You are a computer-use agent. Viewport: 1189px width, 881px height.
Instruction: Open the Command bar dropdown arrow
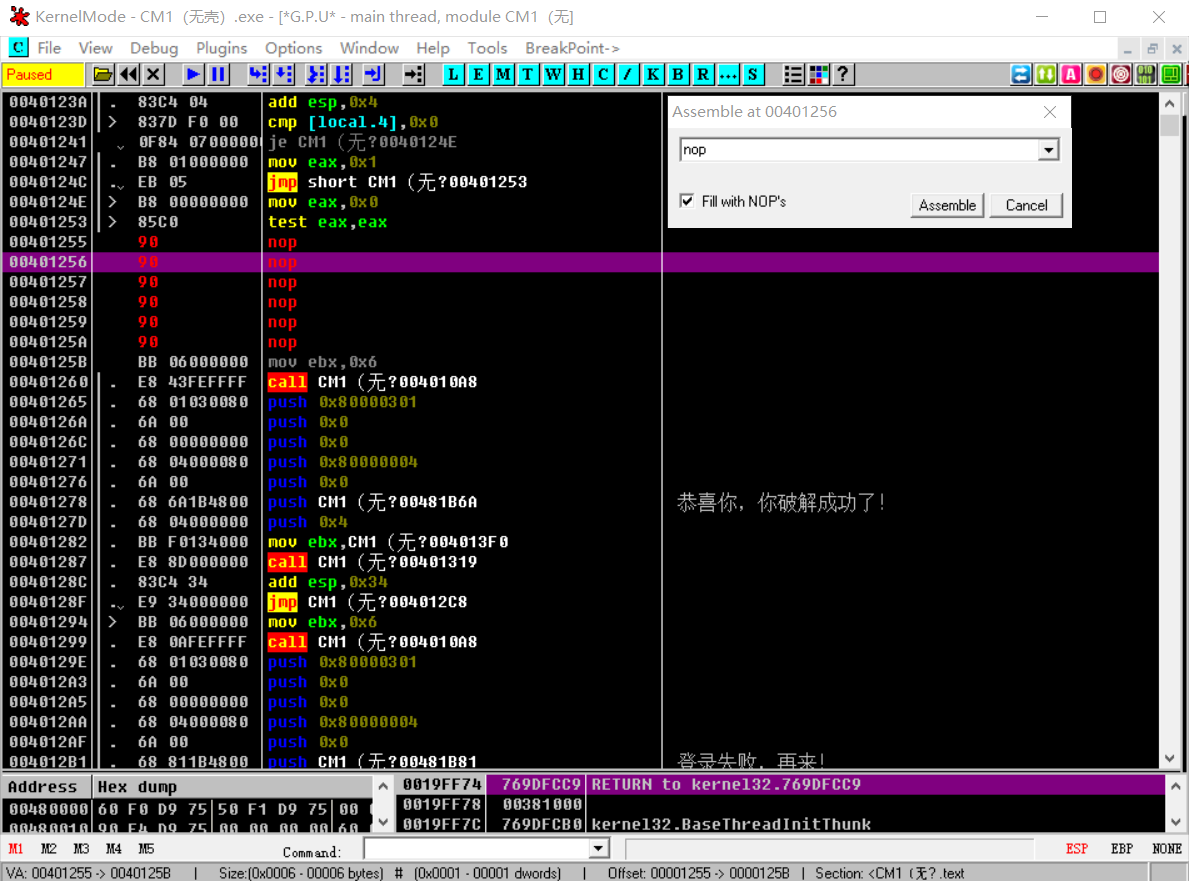598,848
